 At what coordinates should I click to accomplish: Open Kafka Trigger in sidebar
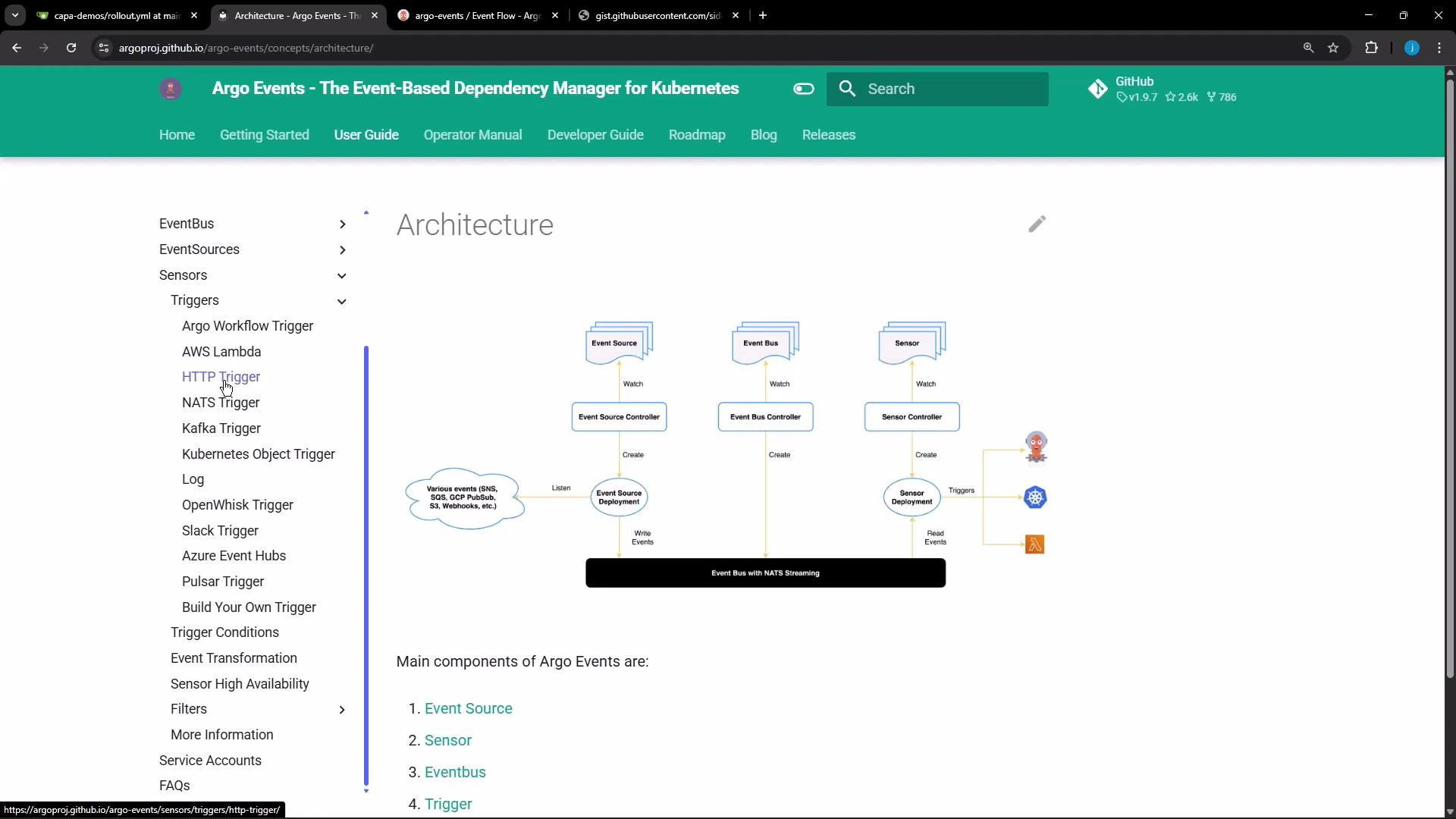221,428
